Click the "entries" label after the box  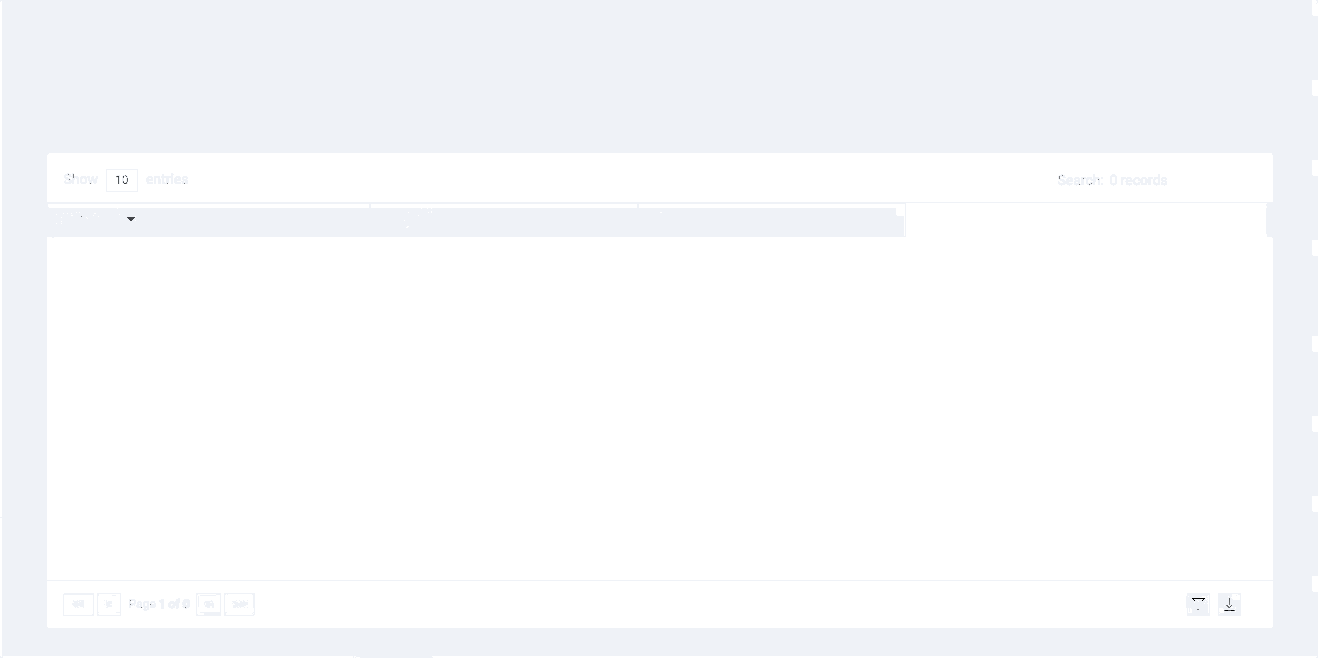point(167,180)
